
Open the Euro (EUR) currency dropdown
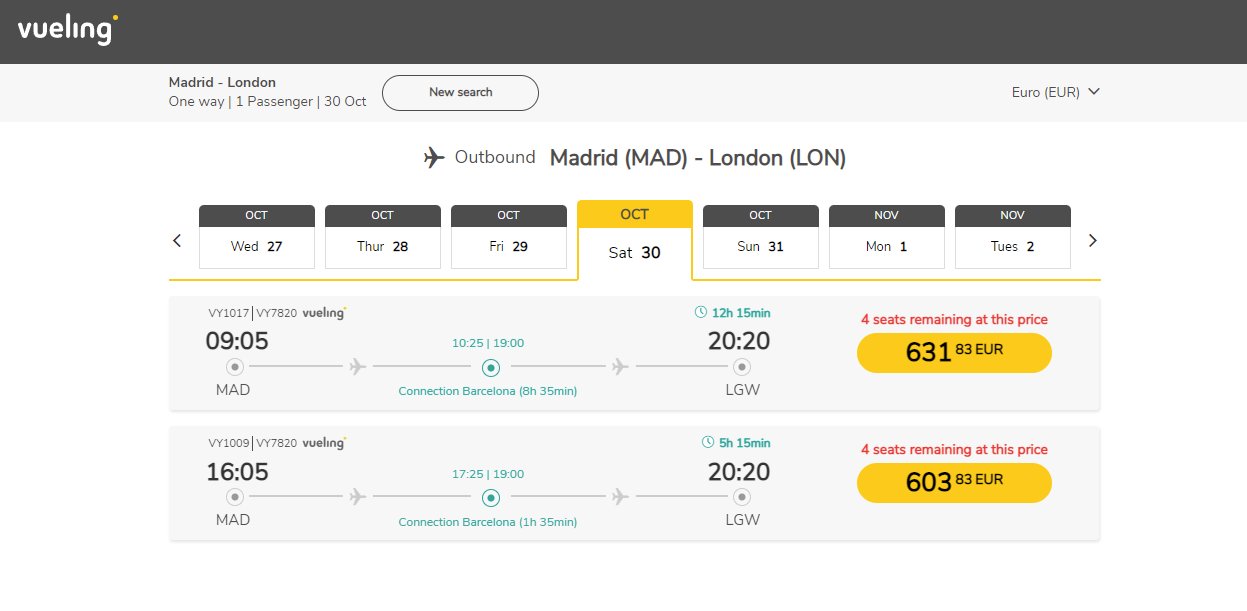[x=1055, y=92]
